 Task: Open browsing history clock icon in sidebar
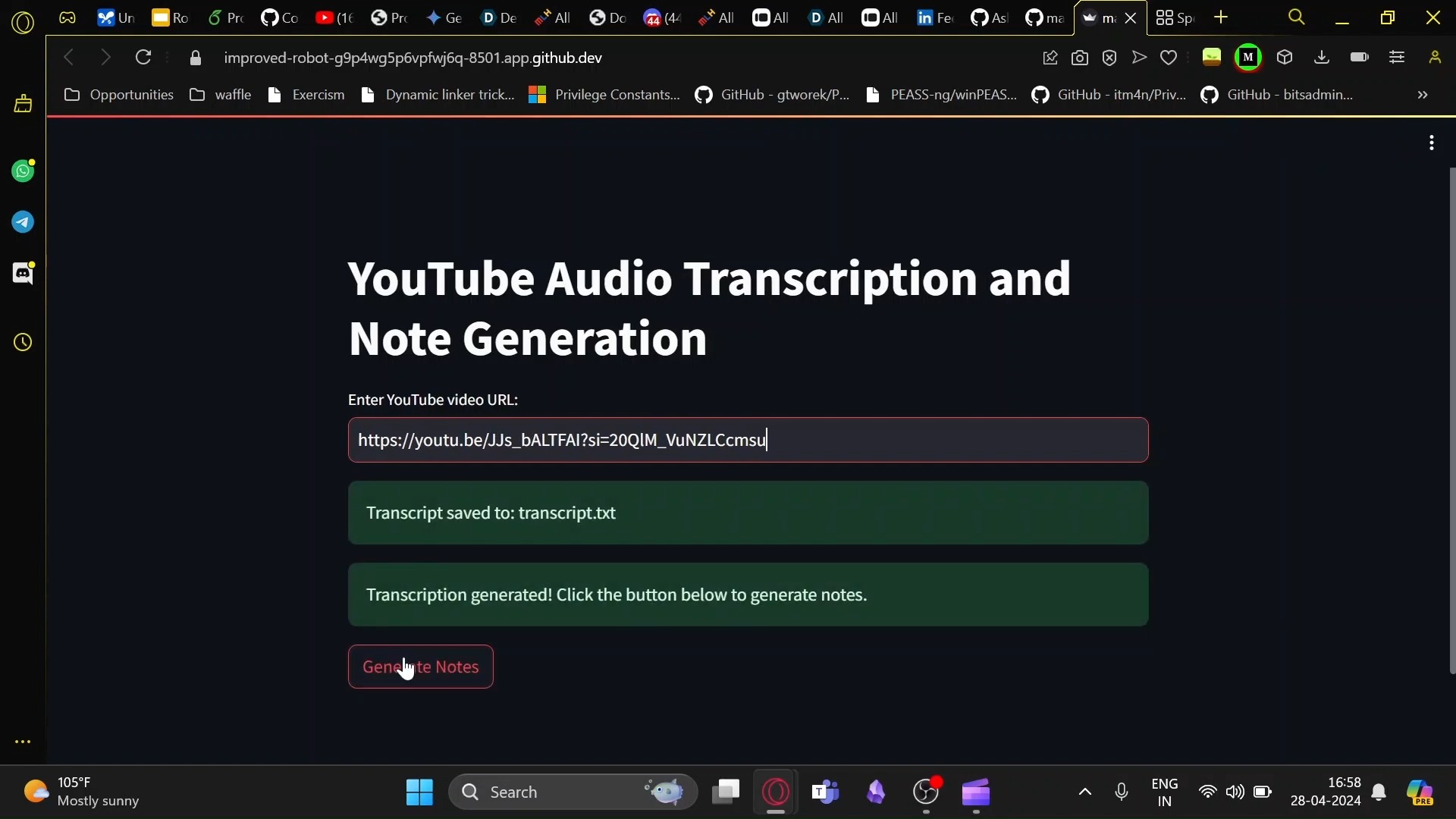tap(23, 343)
